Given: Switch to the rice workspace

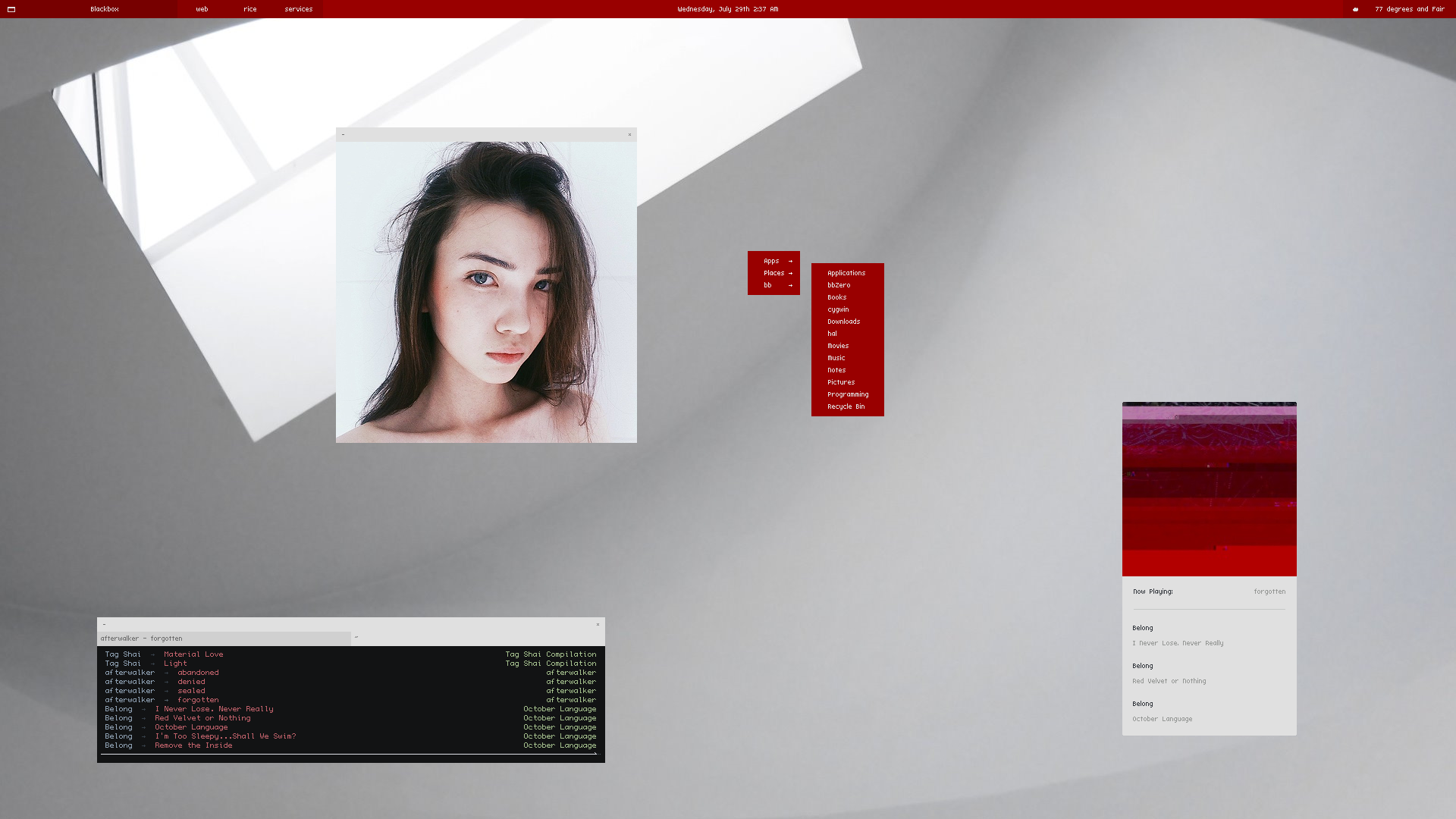Looking at the screenshot, I should [x=250, y=9].
